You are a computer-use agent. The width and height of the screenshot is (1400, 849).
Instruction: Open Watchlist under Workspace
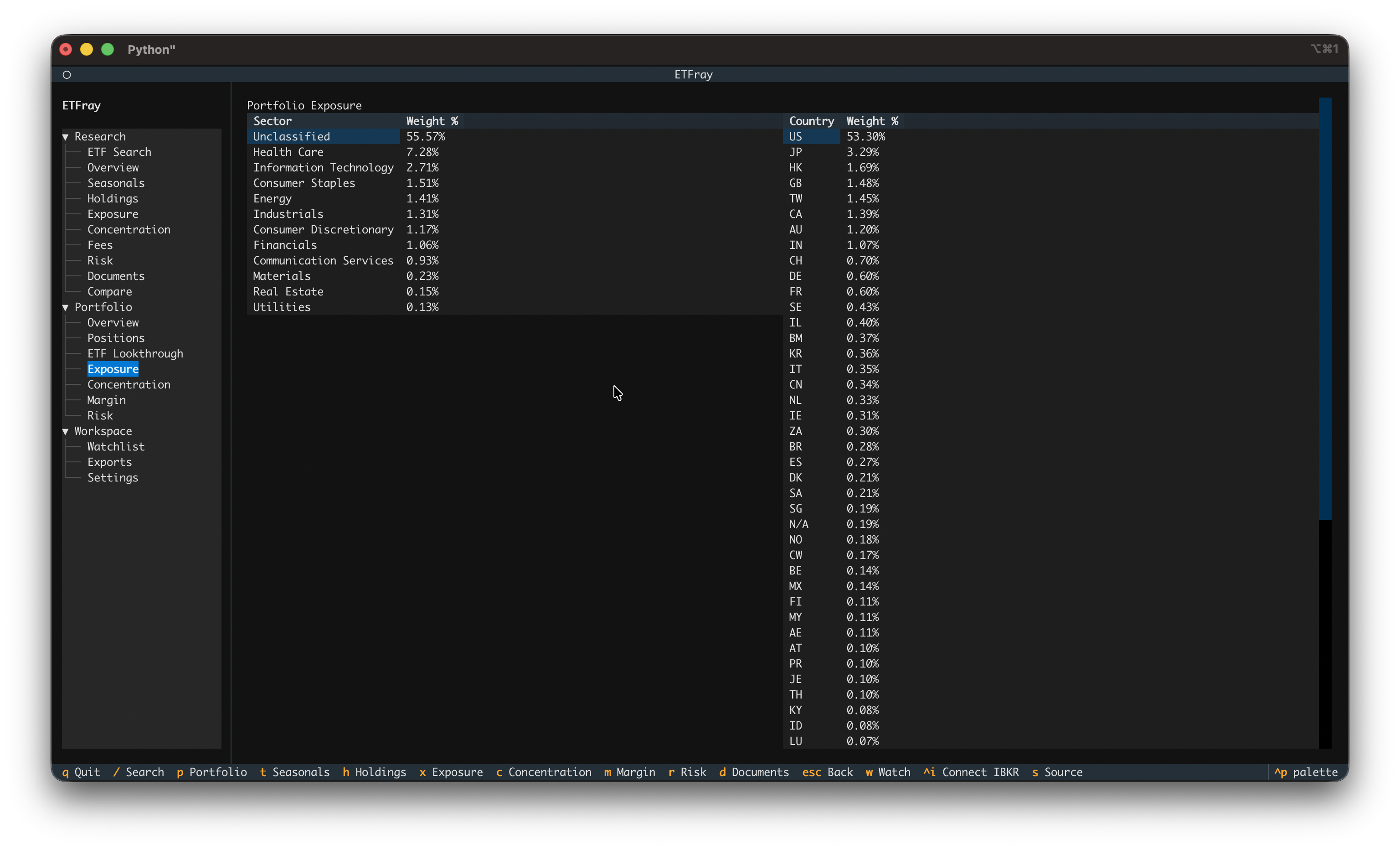click(x=116, y=446)
